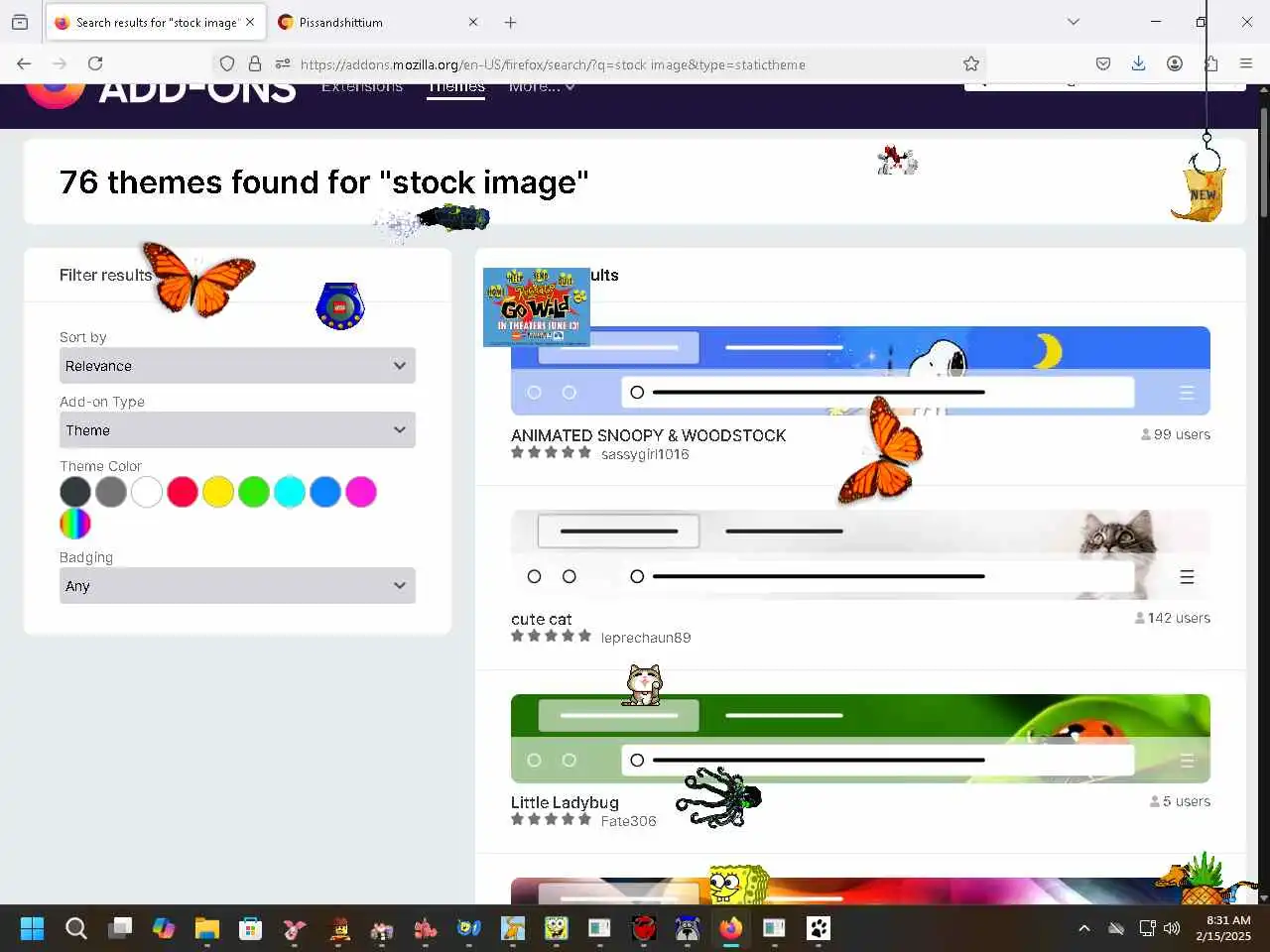Click the Firefox icon in the taskbar

[731, 928]
